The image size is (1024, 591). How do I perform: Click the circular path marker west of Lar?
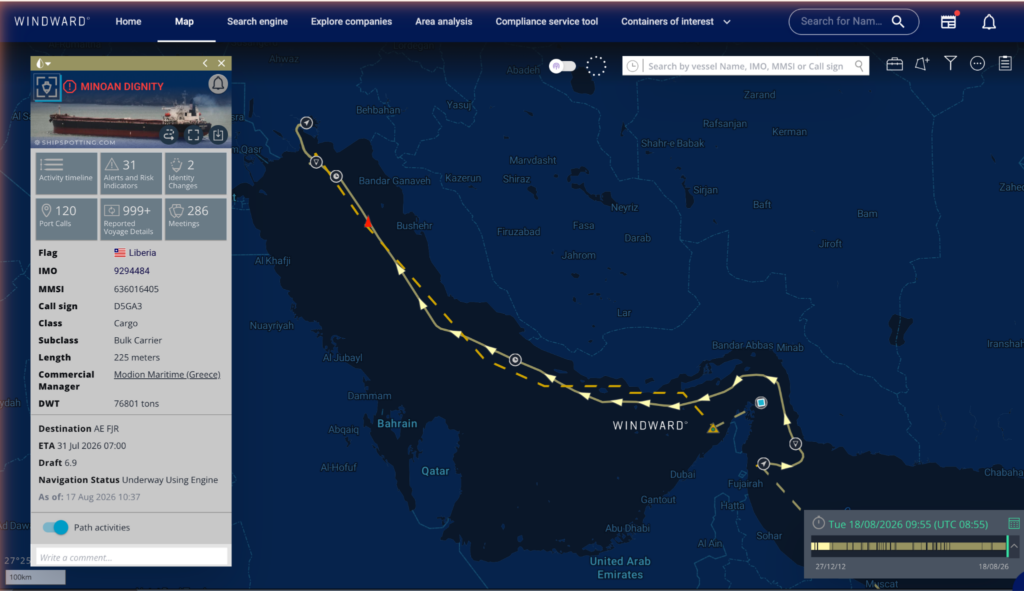point(515,360)
